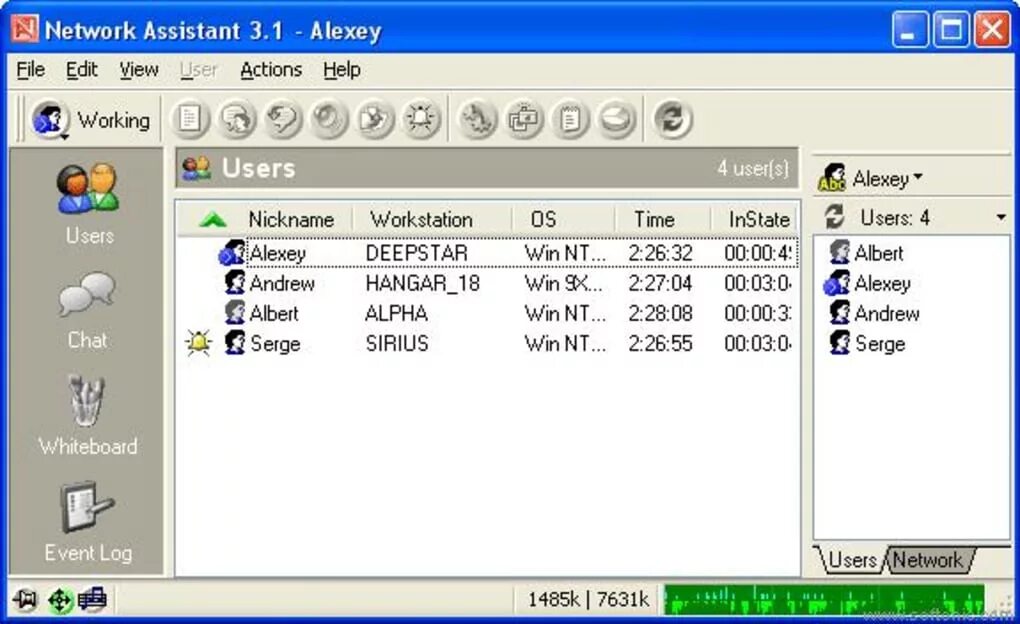Sort list by Workstation column header
This screenshot has width=1020, height=624.
click(x=422, y=219)
